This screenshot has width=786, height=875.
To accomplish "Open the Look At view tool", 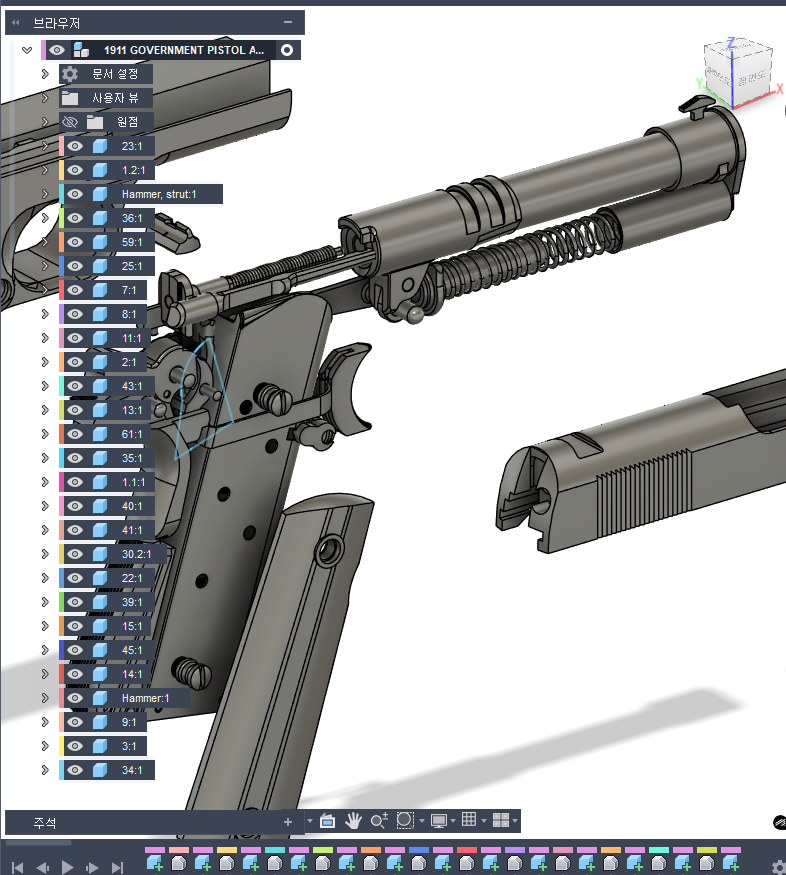I will 327,821.
